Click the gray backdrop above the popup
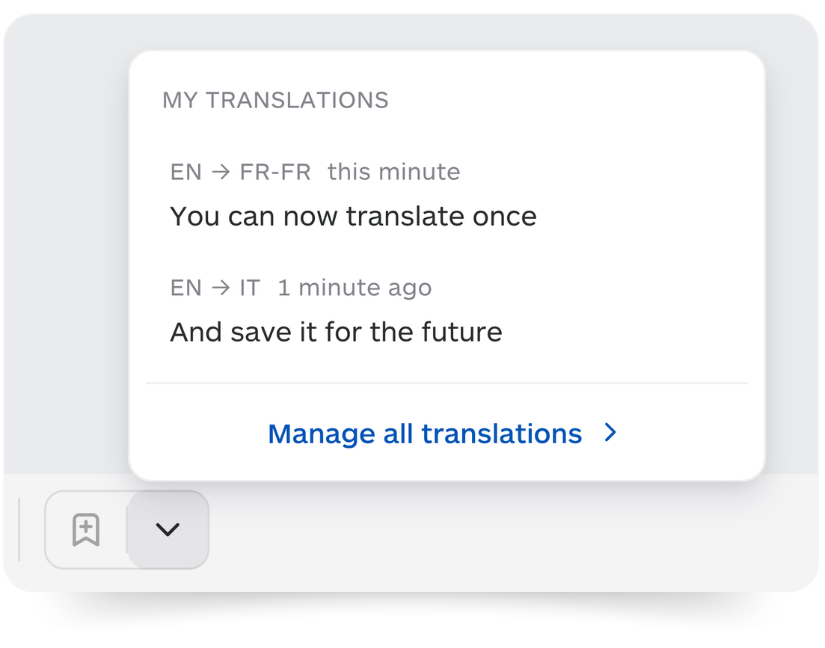The height and width of the screenshot is (648, 825). pos(410,32)
